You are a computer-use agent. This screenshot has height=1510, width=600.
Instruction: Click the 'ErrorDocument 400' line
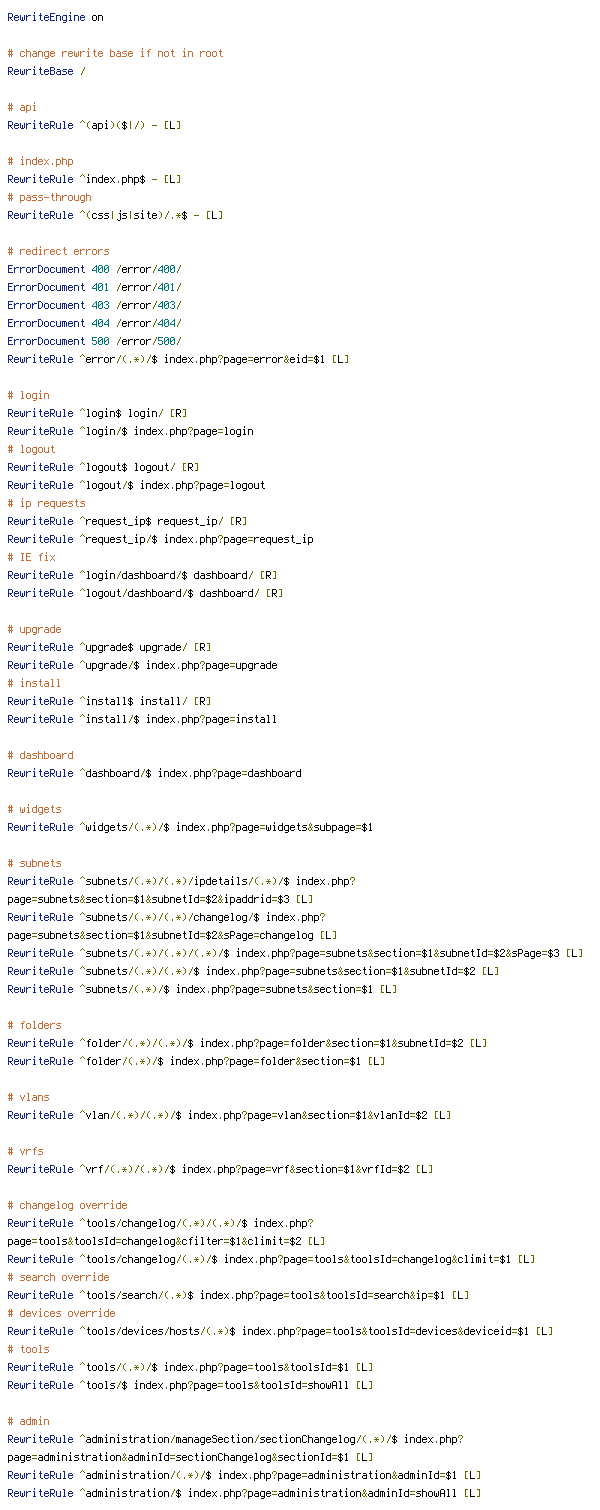pyautogui.click(x=94, y=269)
